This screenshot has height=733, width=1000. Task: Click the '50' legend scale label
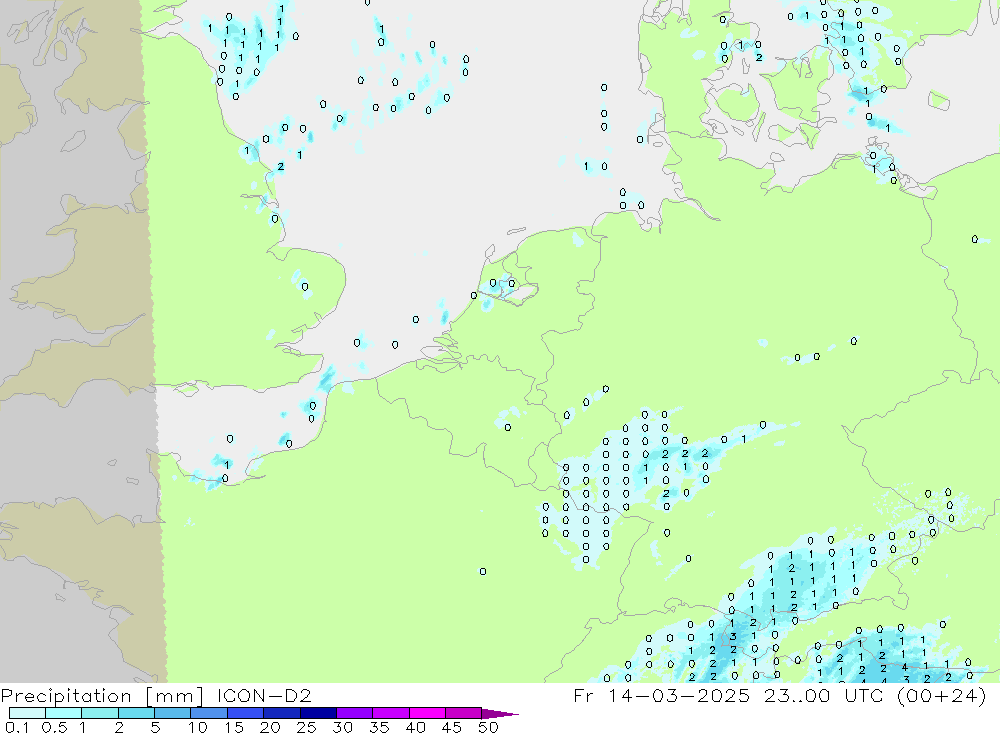pyautogui.click(x=488, y=727)
